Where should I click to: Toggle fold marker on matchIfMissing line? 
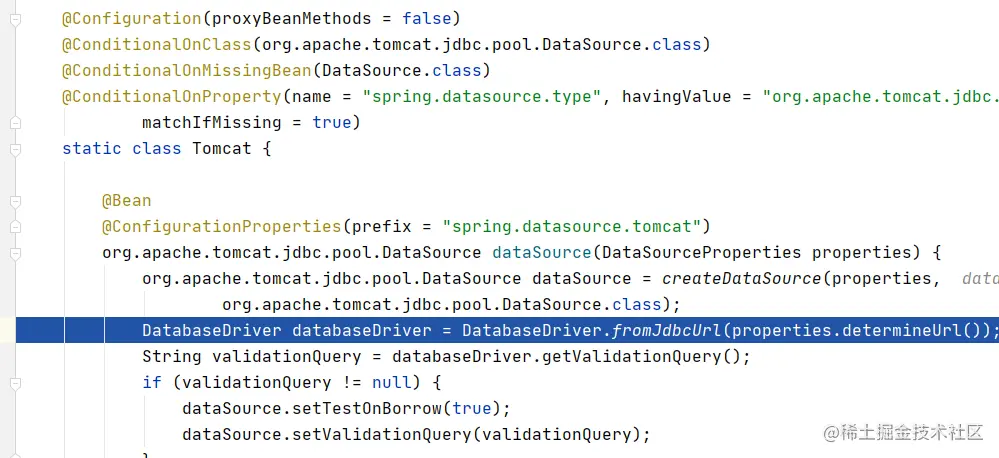click(15, 122)
